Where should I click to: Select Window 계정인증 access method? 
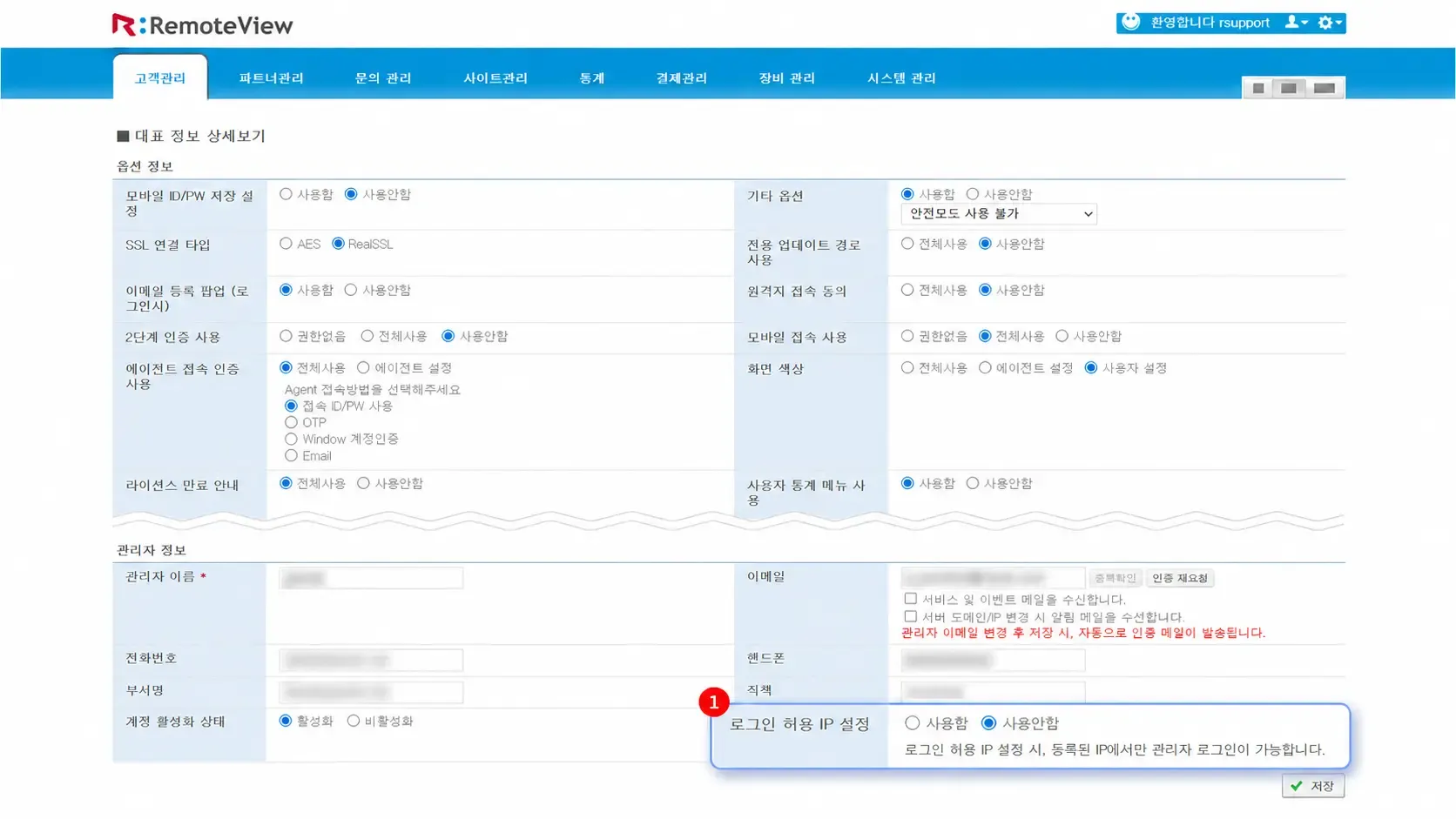[291, 439]
